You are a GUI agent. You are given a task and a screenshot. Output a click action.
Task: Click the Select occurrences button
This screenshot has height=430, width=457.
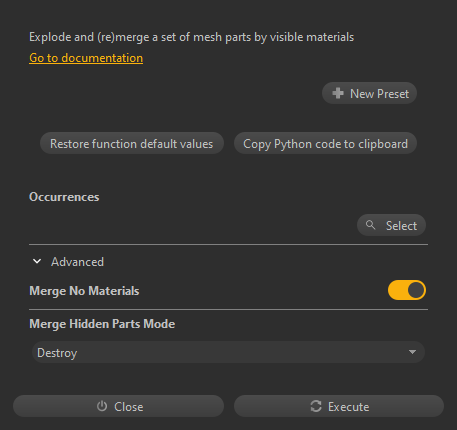391,225
